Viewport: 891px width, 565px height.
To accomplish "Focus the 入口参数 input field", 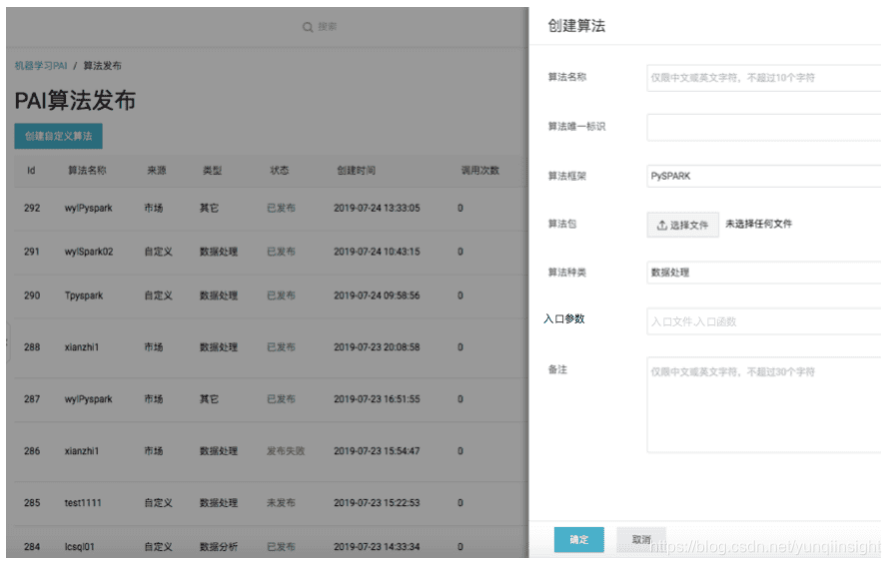I will [764, 322].
